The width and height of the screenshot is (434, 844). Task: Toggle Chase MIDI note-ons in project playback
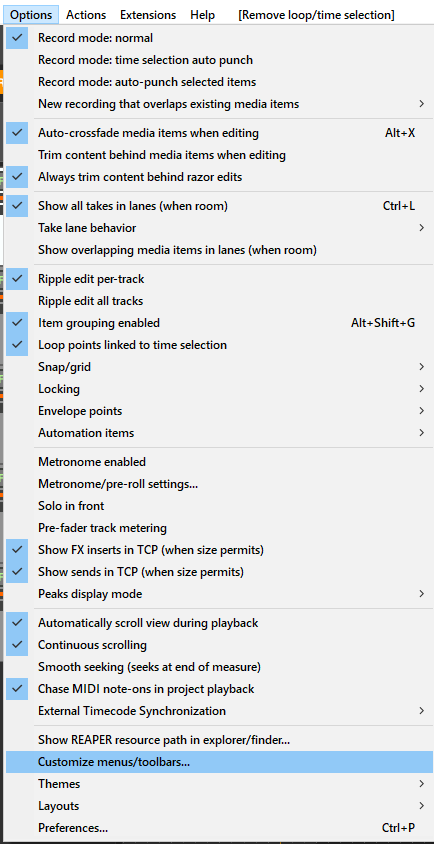pyautogui.click(x=219, y=689)
